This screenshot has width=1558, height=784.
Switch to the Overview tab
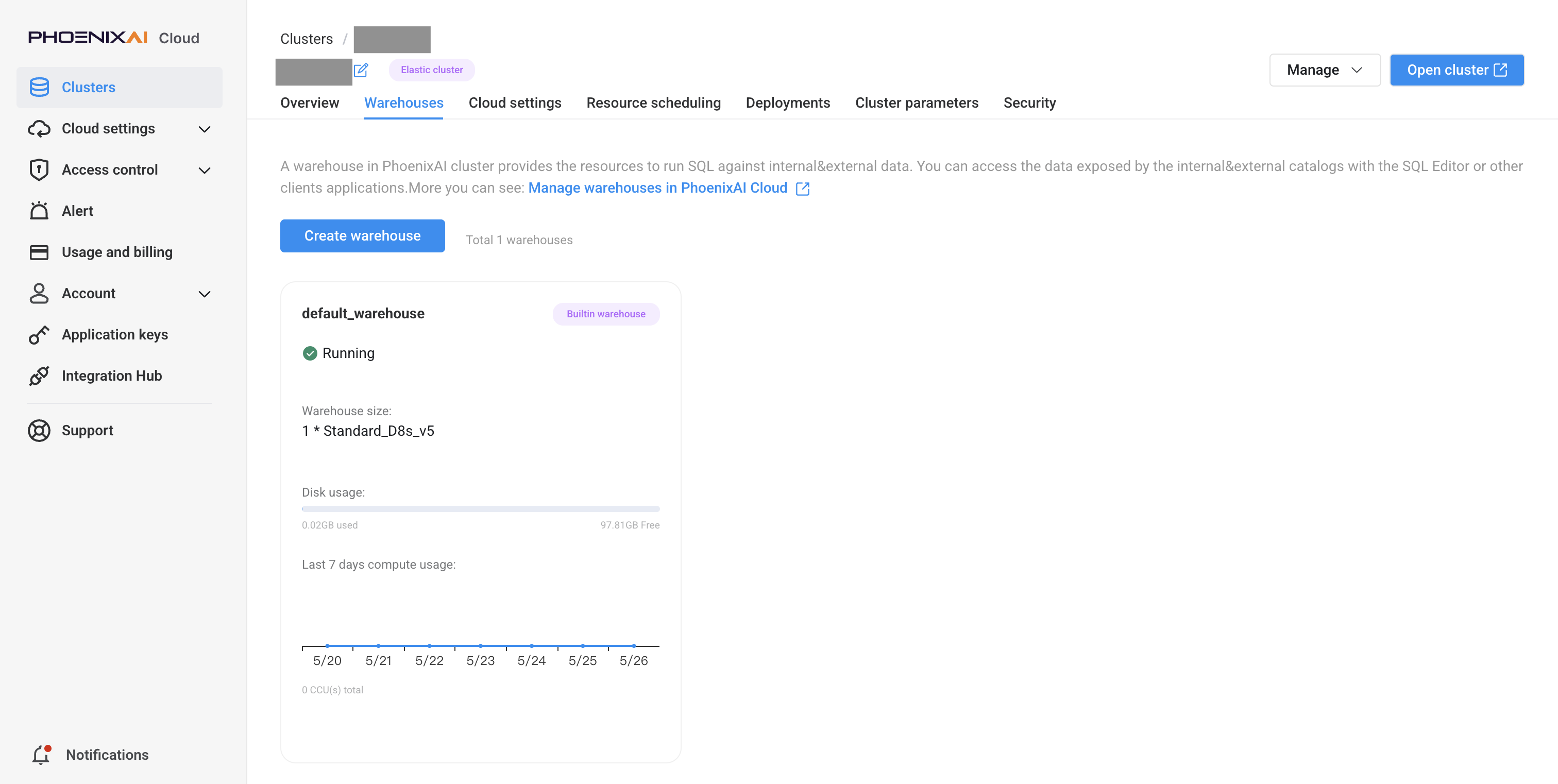pyautogui.click(x=310, y=103)
